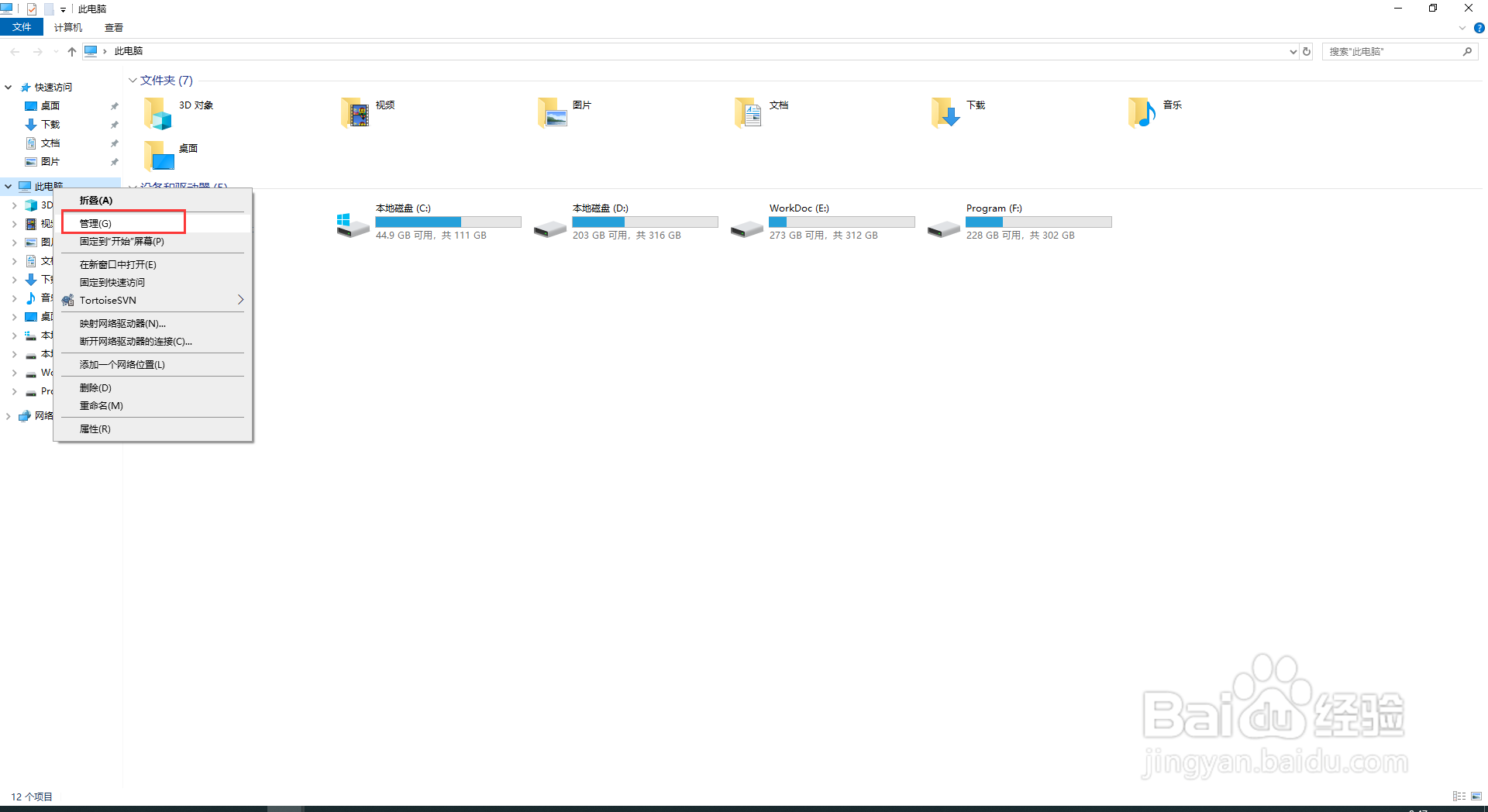This screenshot has height=812, width=1488.
Task: Open the 3D 对象 folder icon
Action: pyautogui.click(x=157, y=113)
